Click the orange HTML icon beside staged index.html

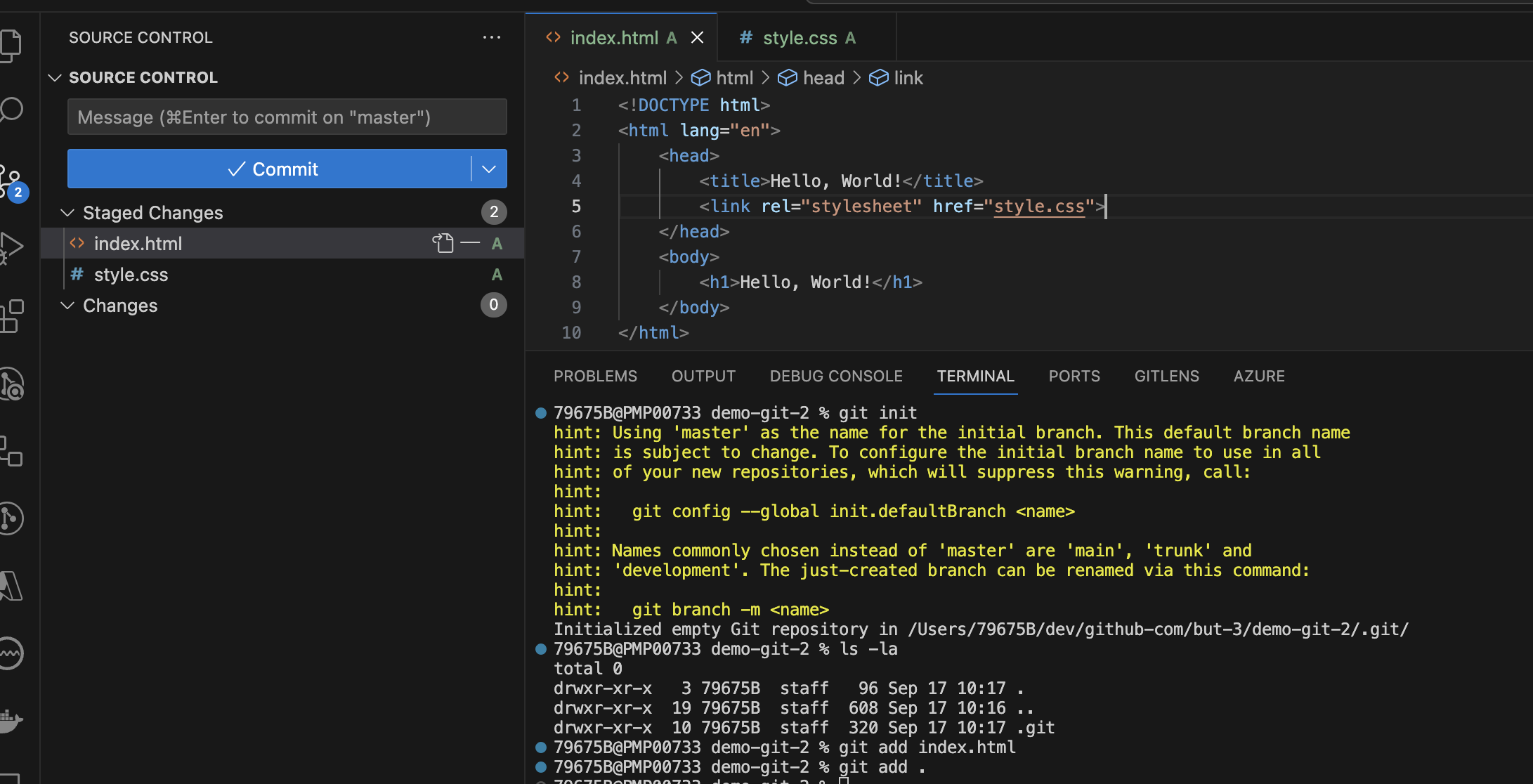pos(77,243)
